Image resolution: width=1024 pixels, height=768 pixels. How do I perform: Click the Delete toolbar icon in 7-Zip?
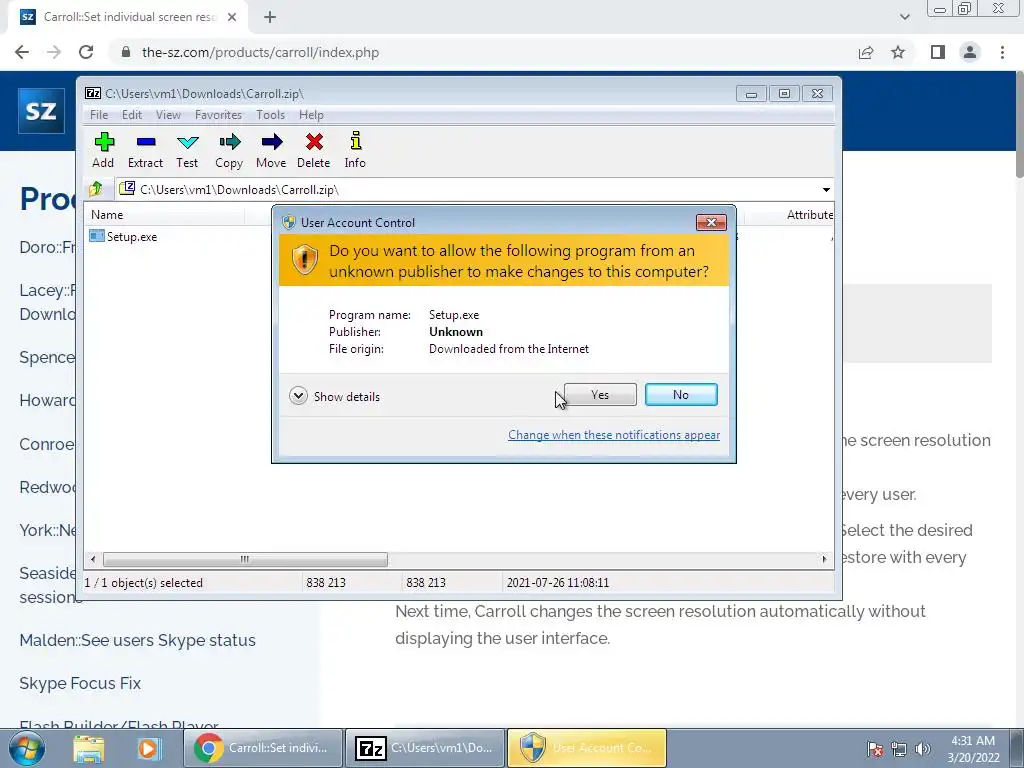coord(313,150)
